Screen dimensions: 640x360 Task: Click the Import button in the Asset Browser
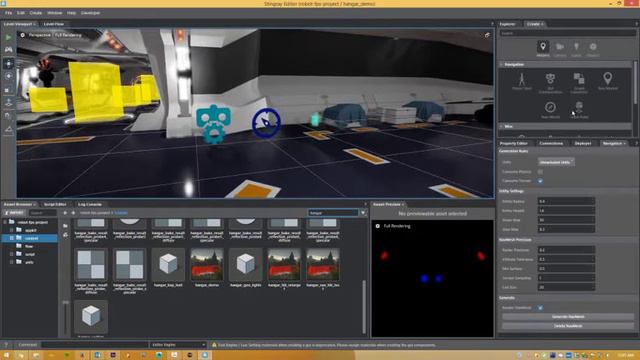coord(14,213)
